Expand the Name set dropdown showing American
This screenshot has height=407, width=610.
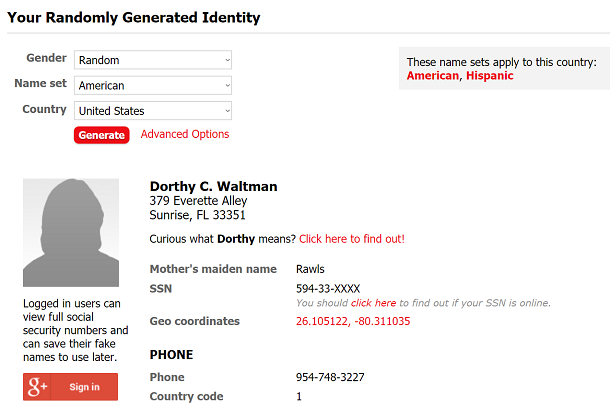(153, 85)
